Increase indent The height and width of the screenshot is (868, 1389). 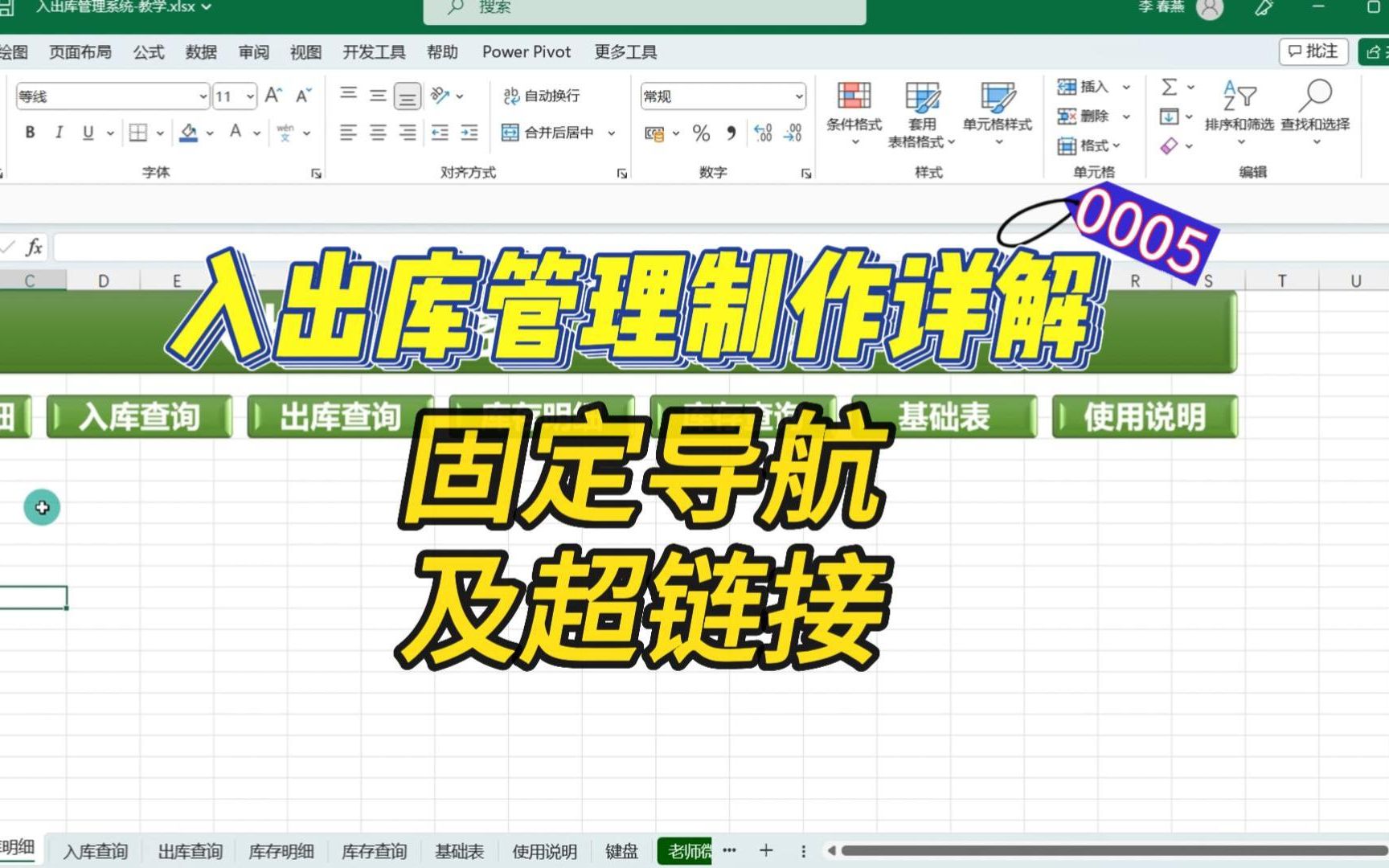469,133
